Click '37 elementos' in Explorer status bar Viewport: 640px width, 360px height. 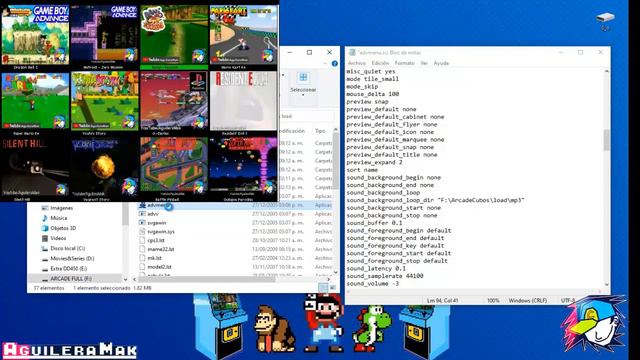pos(49,288)
